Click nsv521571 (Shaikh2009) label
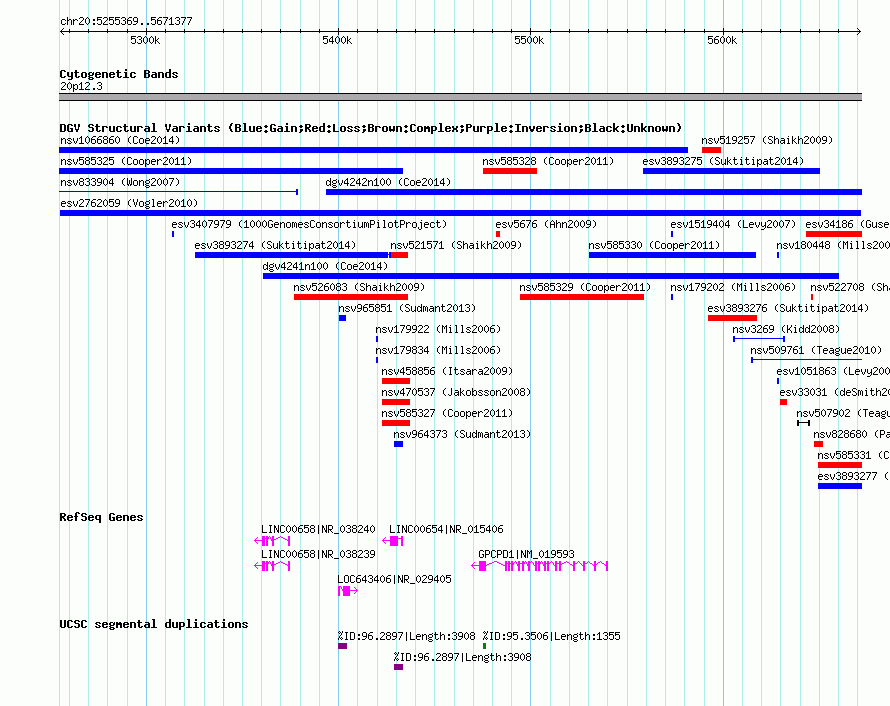The image size is (890, 706). [x=456, y=245]
